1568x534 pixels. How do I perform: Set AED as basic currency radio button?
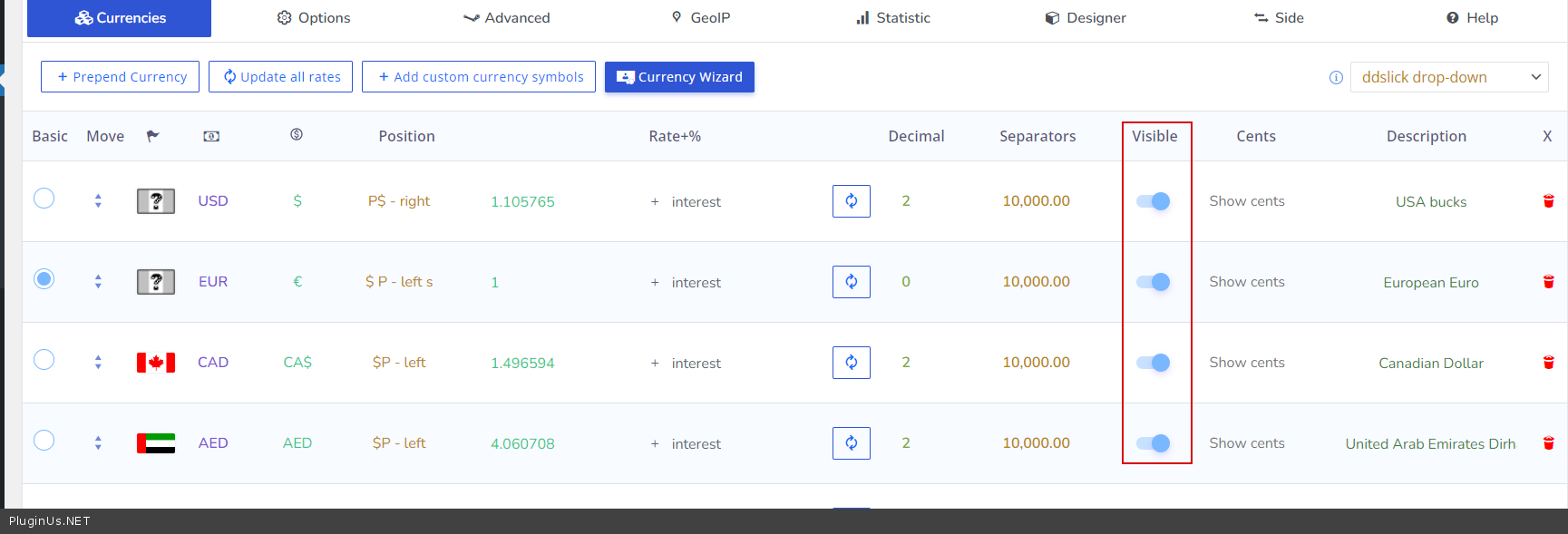tap(44, 441)
